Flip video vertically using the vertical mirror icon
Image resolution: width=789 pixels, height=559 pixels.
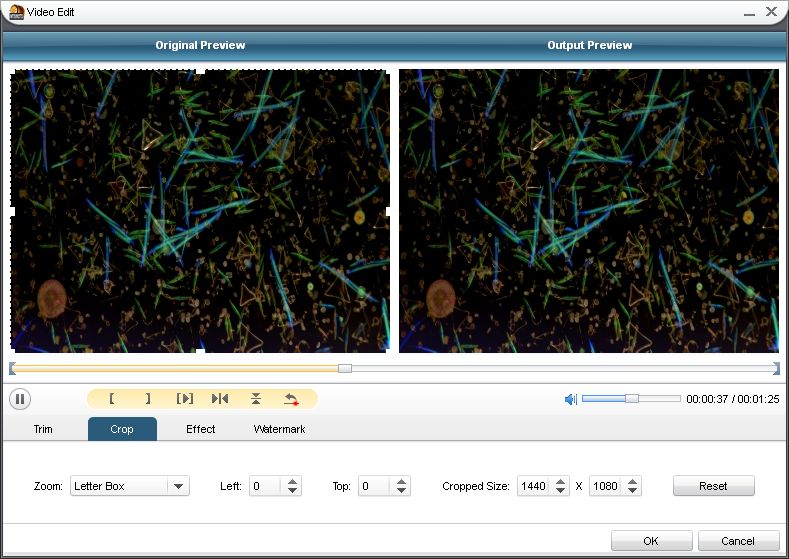tap(256, 399)
